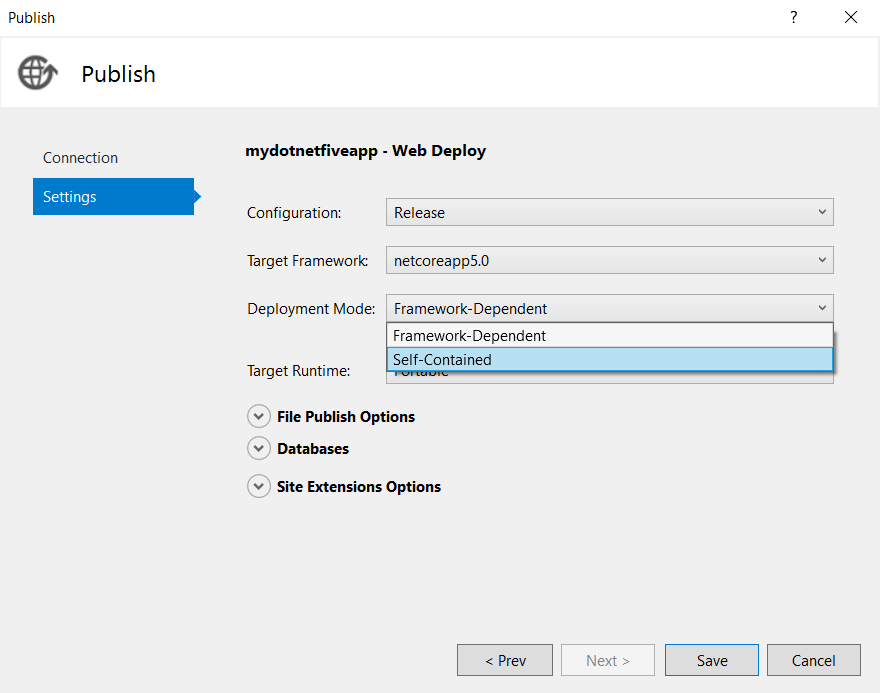Click the Databases chevron icon
This screenshot has width=880, height=693.
pyautogui.click(x=259, y=448)
